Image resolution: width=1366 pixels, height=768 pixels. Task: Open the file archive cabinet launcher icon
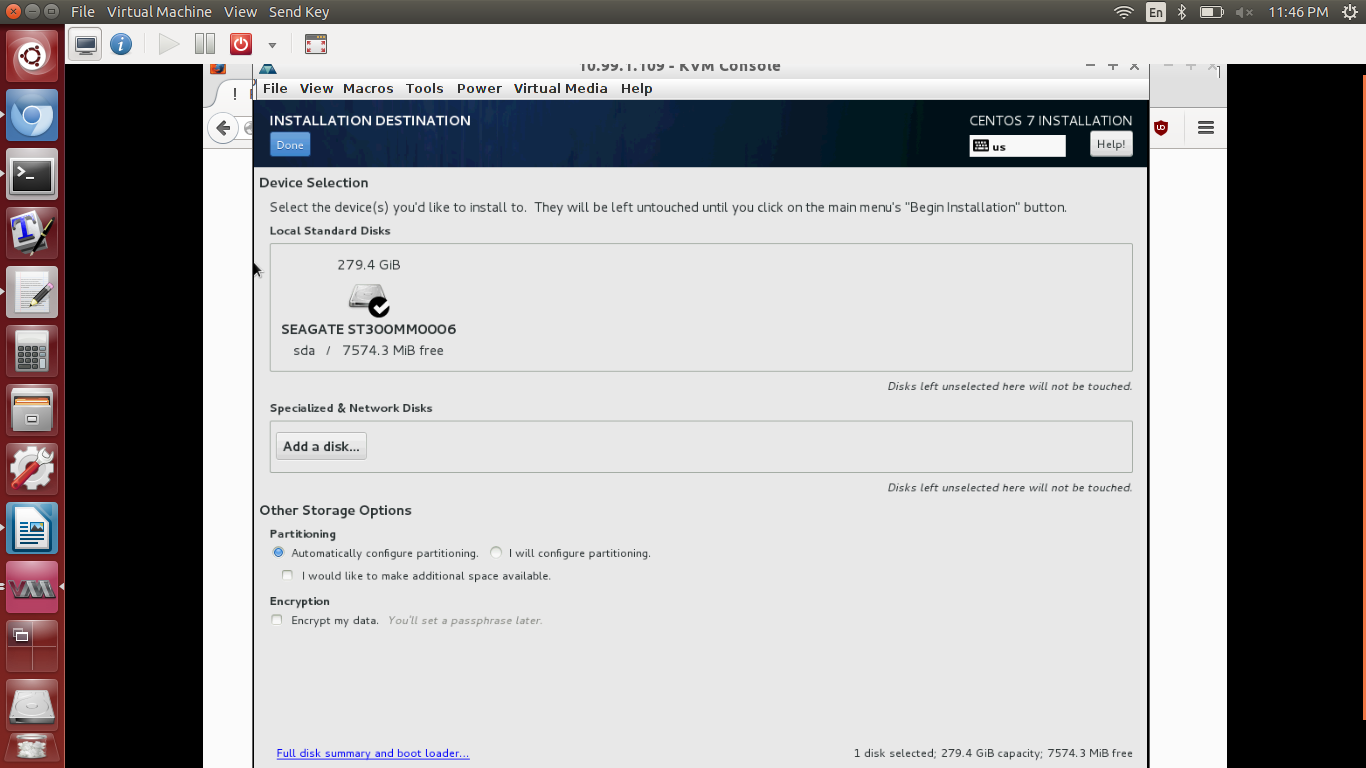[33, 410]
